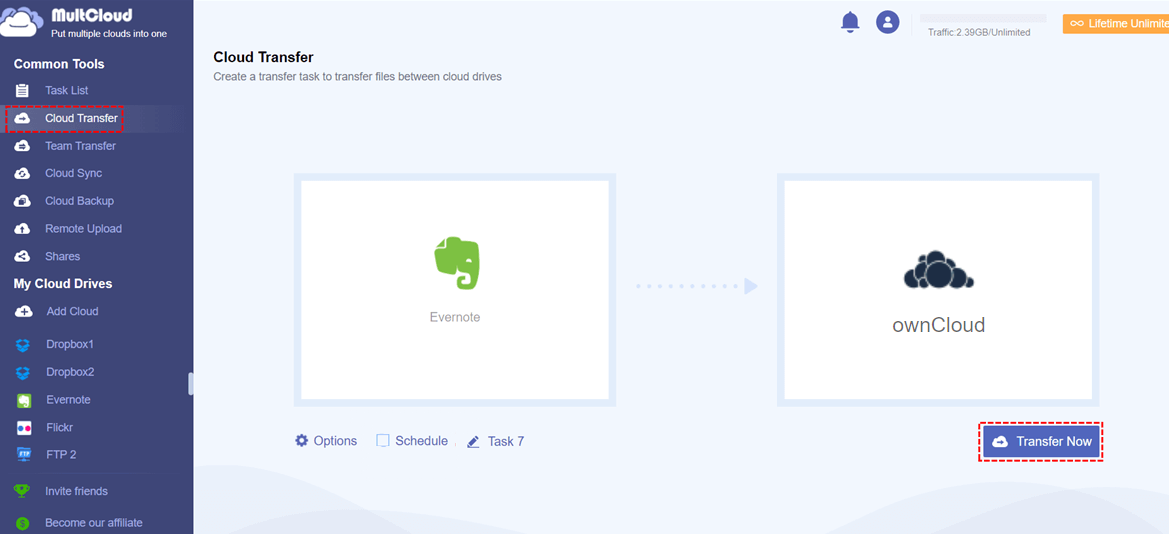Click the MultCloud logo
Viewport: 1169px width, 534px height.
(84, 22)
